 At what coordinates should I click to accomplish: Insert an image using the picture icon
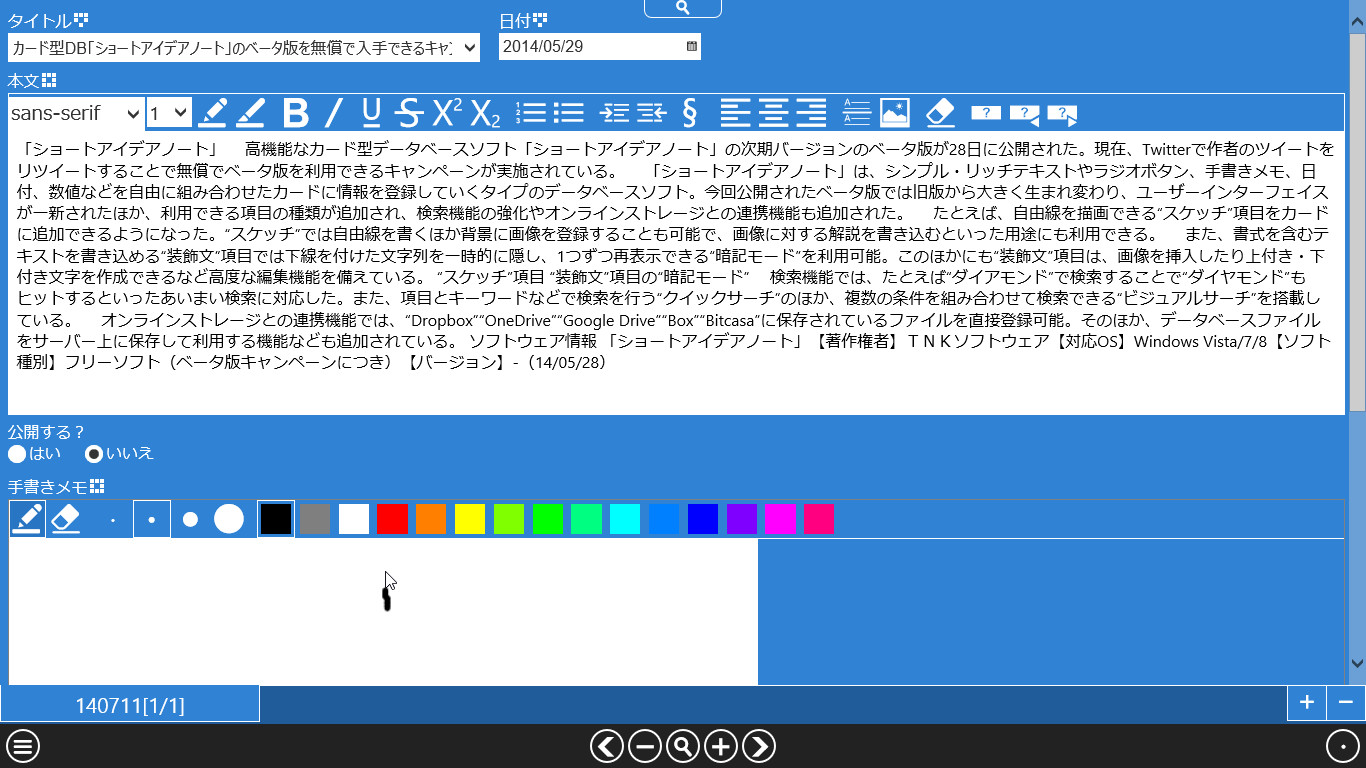pos(895,112)
